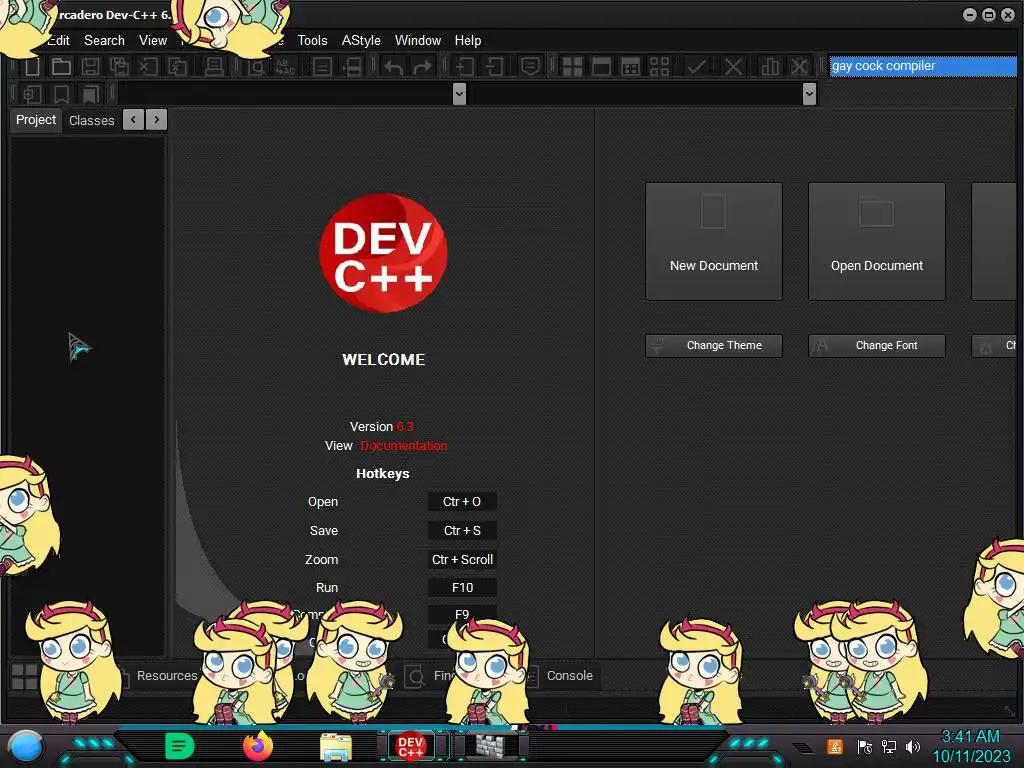Open the Tools menu
Screen dimensions: 1024x768
(x=312, y=40)
